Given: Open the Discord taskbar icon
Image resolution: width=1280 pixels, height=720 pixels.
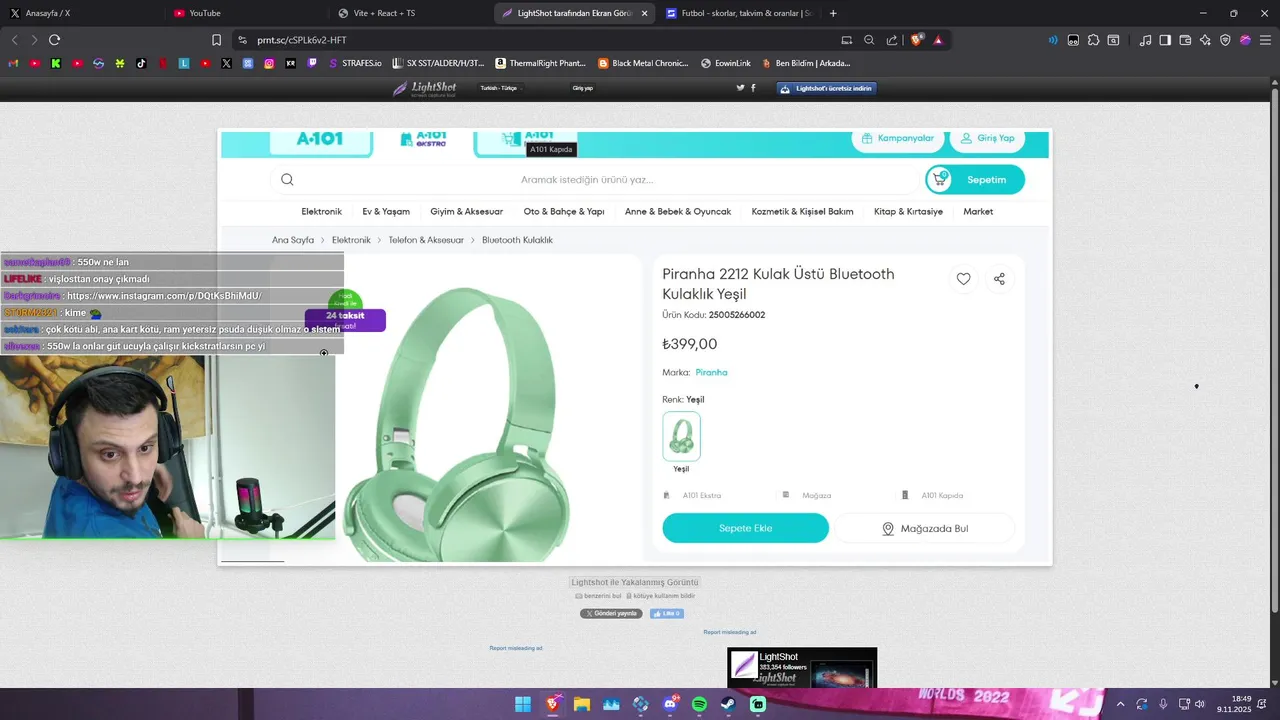Looking at the screenshot, I should click(x=670, y=704).
